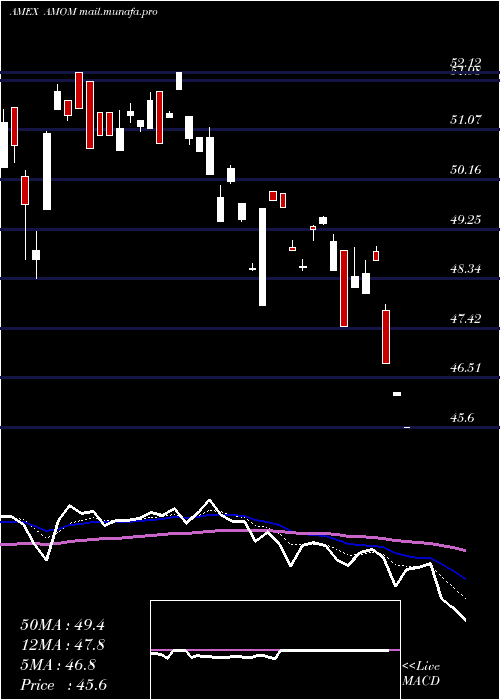Click the last small white candle near 46.2
This screenshot has width=500, height=700.
tap(397, 394)
